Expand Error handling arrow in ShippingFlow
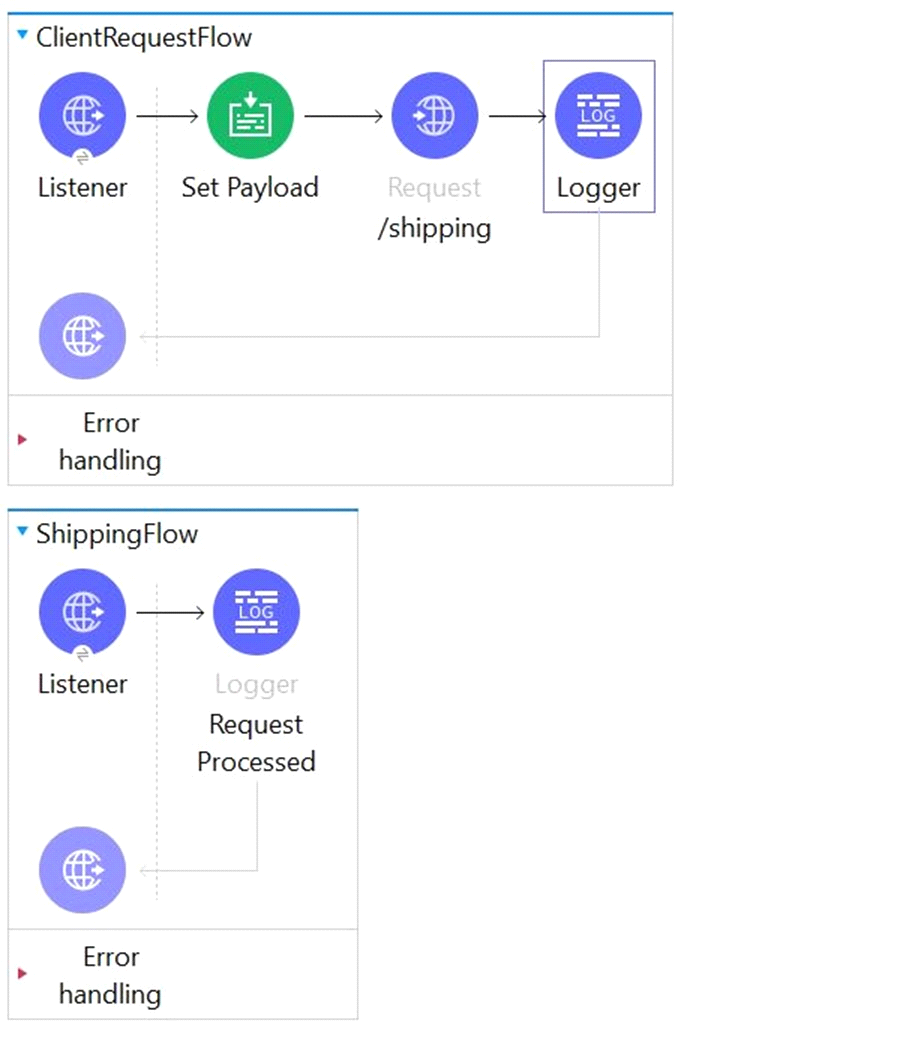Viewport: 915px width, 1041px height. 23,974
